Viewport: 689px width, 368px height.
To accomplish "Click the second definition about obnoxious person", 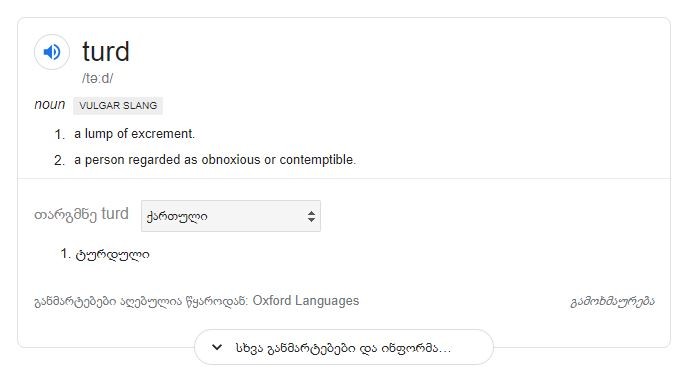I will (x=215, y=160).
